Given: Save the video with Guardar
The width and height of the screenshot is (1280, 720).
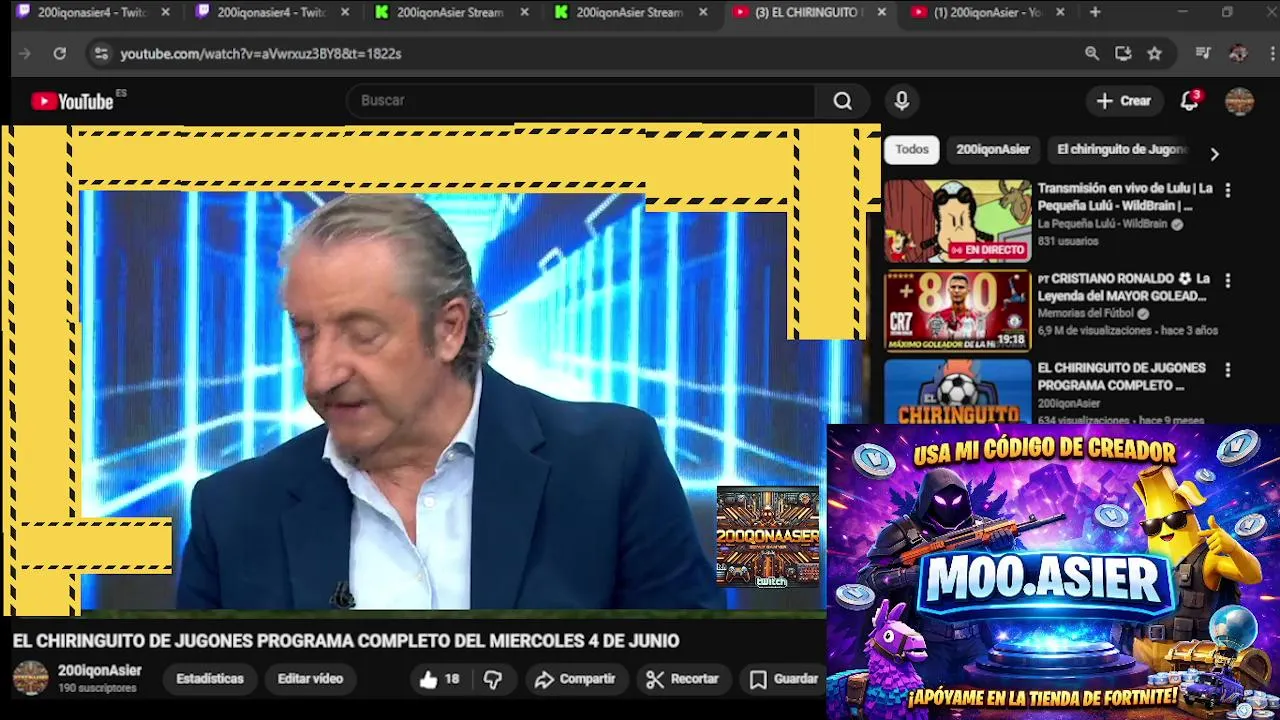Looking at the screenshot, I should tap(785, 679).
